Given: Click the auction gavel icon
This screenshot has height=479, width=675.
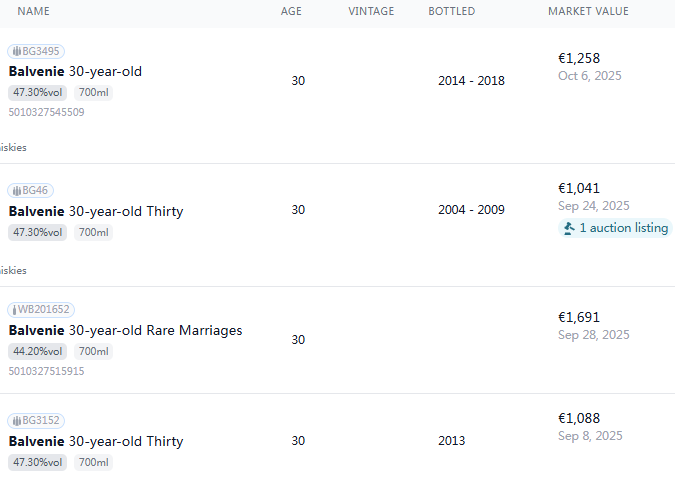Looking at the screenshot, I should coord(568,228).
